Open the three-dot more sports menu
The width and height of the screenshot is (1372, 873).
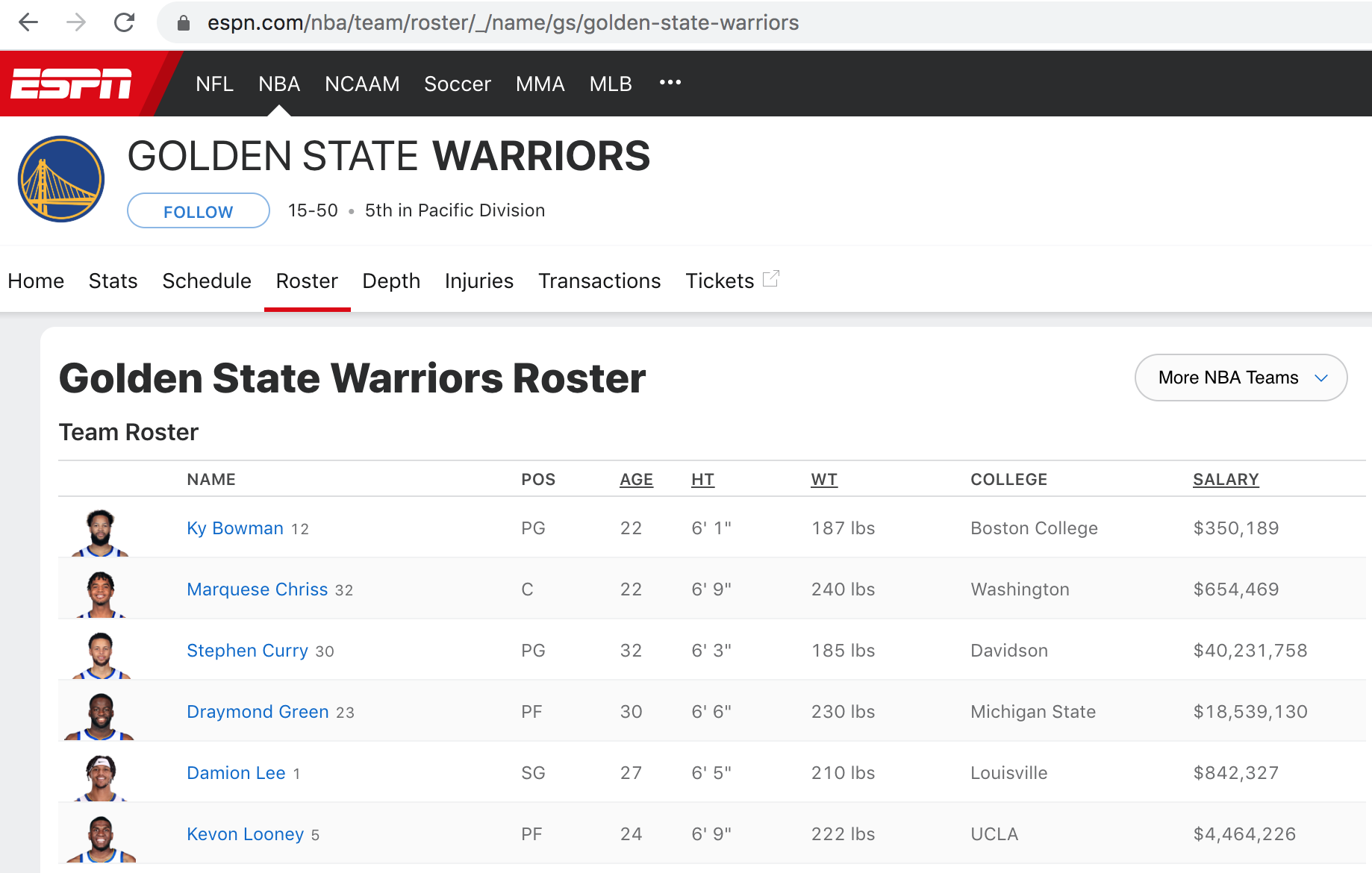coord(670,83)
